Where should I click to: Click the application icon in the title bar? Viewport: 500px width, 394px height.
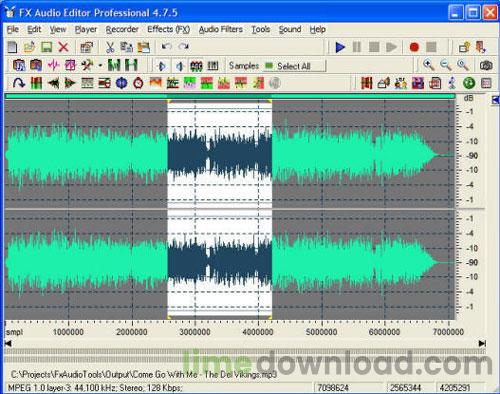tap(10, 12)
